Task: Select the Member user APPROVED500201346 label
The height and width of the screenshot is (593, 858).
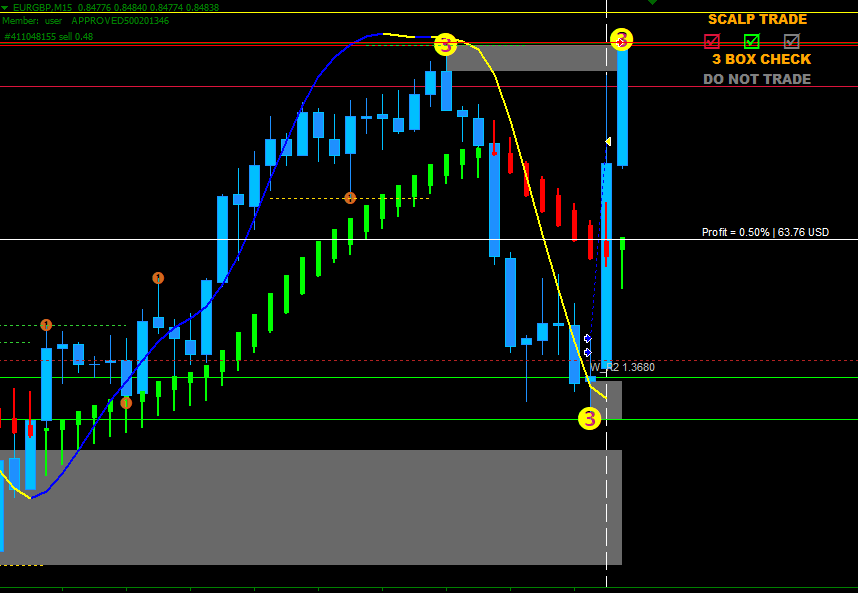Action: (86, 21)
